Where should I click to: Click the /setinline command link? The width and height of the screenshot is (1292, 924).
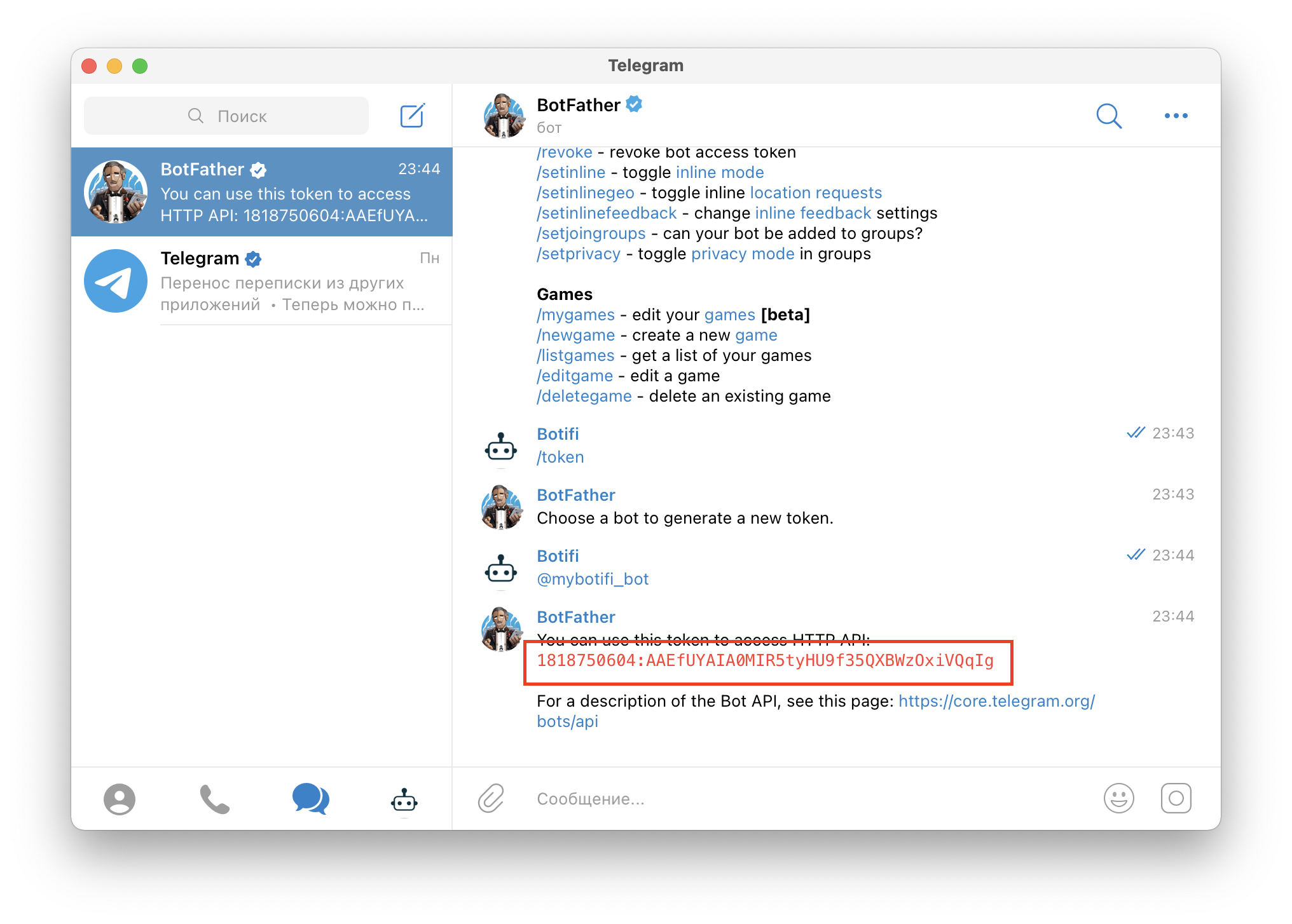(571, 172)
